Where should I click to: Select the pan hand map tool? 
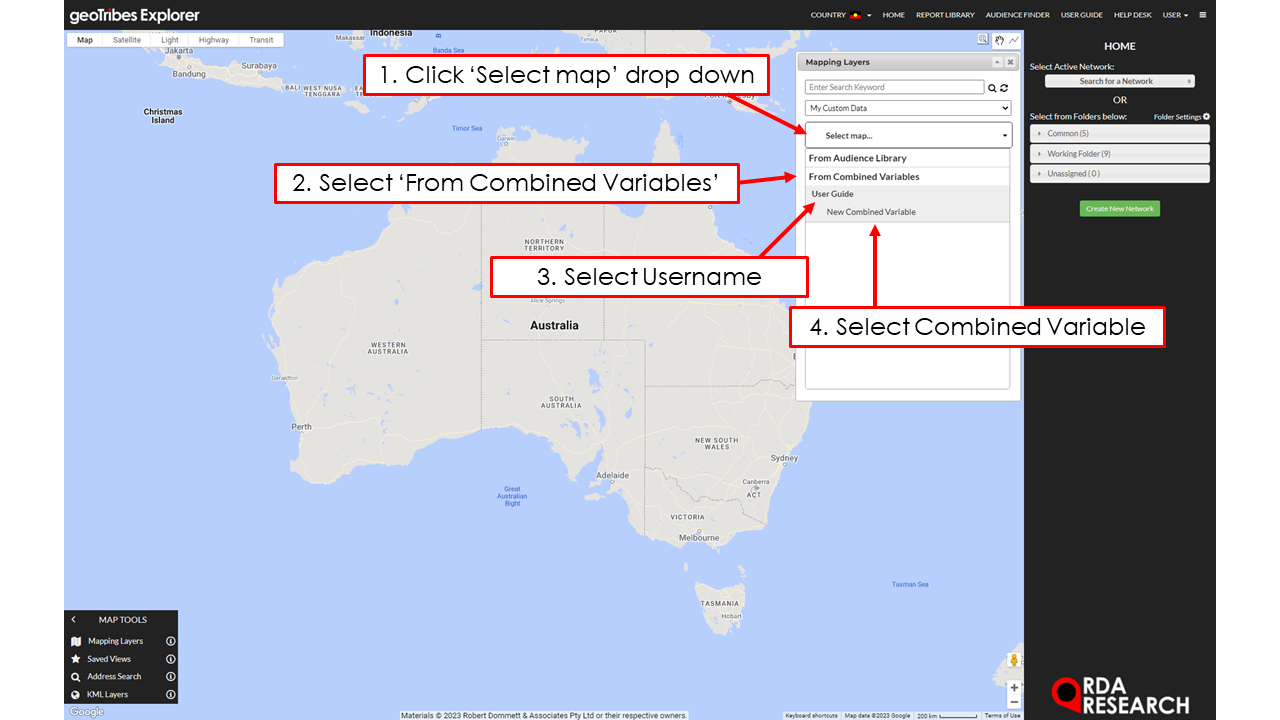[998, 40]
